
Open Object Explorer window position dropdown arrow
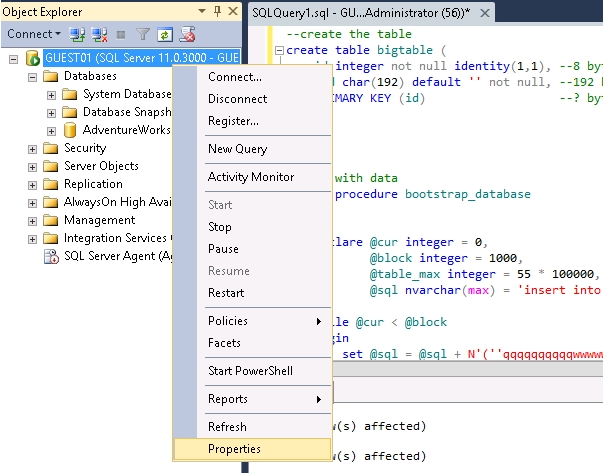pos(203,11)
